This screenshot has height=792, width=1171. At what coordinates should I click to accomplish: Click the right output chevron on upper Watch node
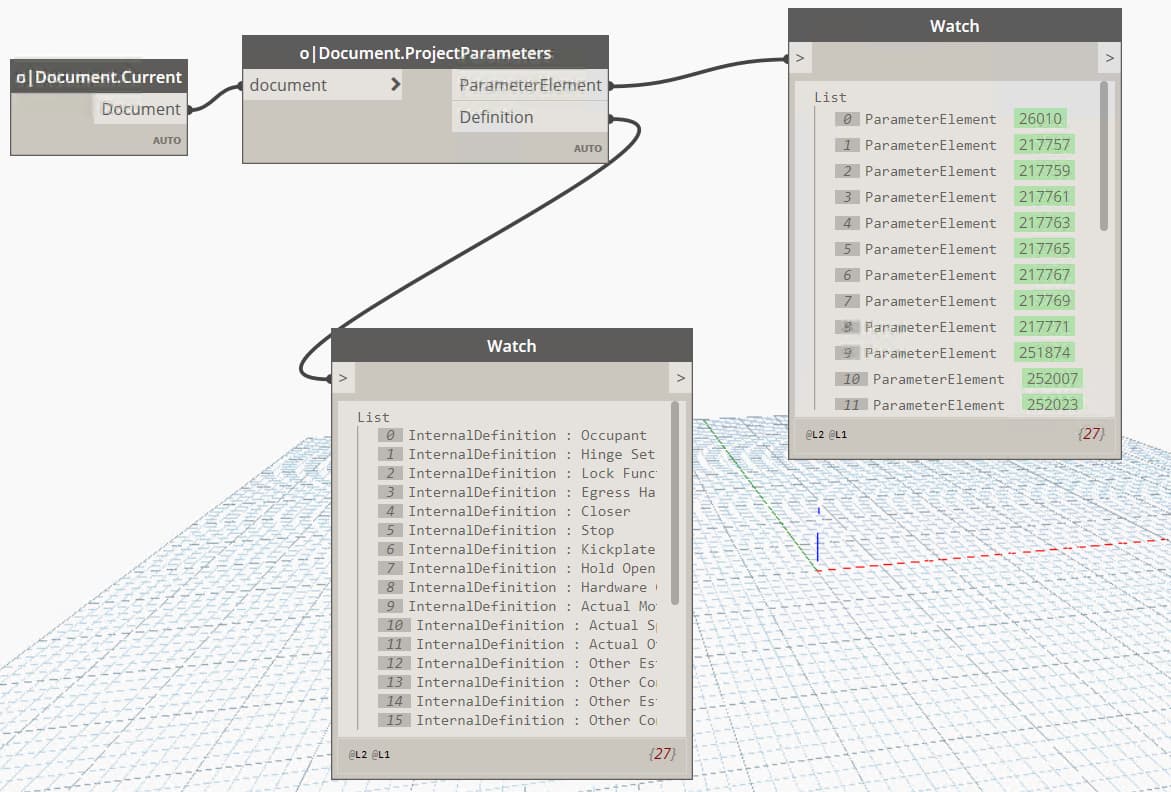(x=1109, y=58)
